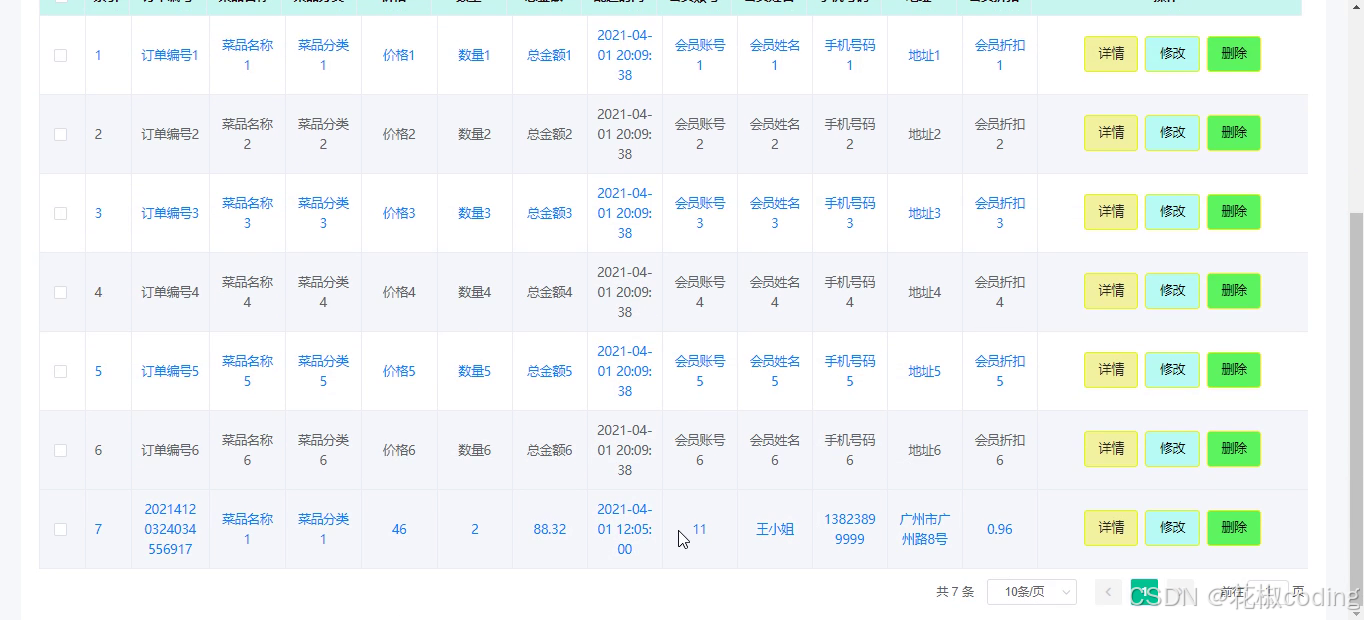Go to previous page with left arrow
The width and height of the screenshot is (1364, 620).
pyautogui.click(x=1108, y=592)
